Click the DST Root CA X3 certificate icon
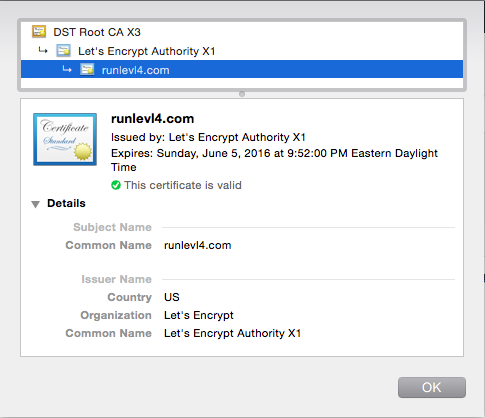The height and width of the screenshot is (418, 485). click(x=39, y=31)
